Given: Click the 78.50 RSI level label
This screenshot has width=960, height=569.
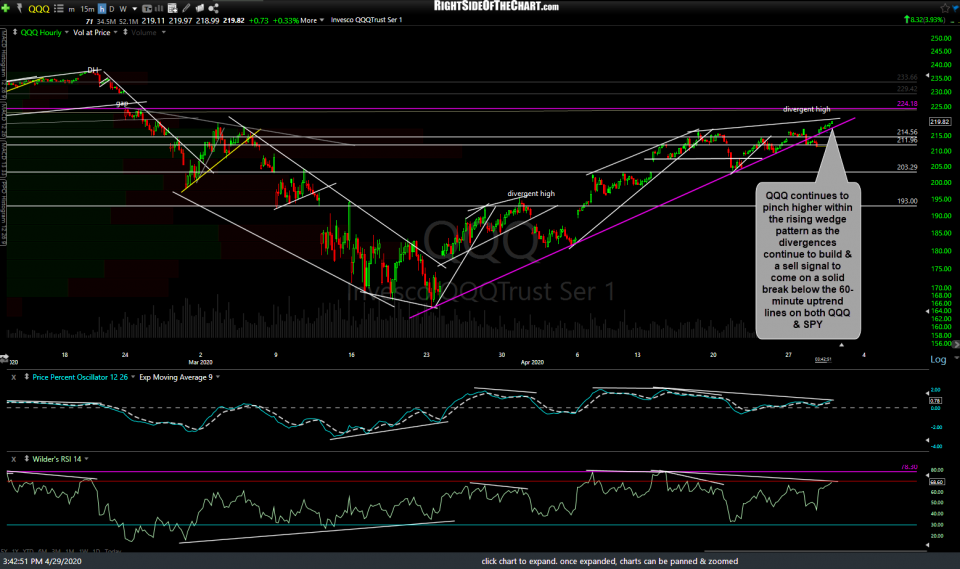Looking at the screenshot, I should [x=909, y=467].
